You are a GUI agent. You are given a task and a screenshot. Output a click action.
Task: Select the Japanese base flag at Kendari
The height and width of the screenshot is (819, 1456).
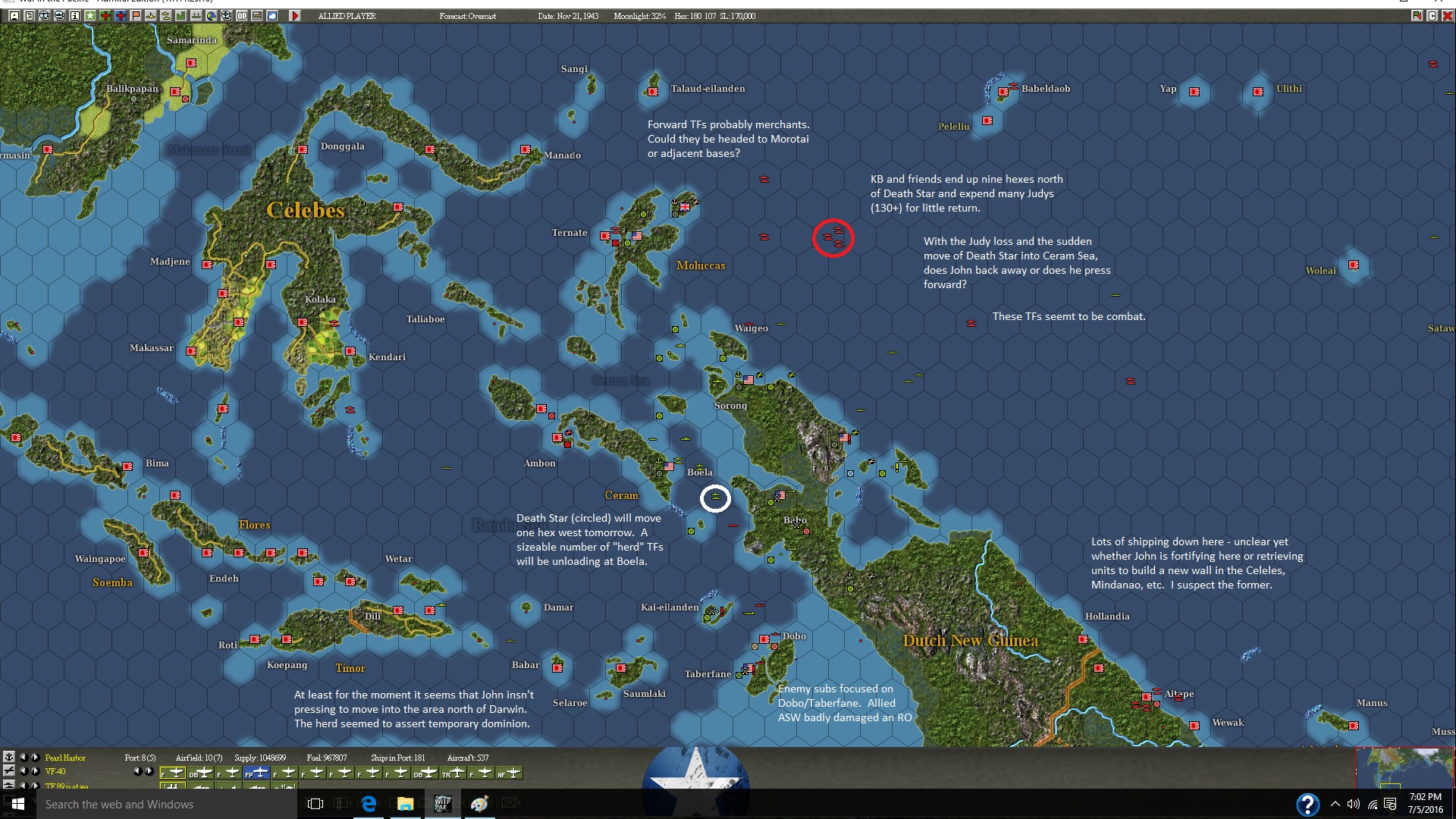350,351
